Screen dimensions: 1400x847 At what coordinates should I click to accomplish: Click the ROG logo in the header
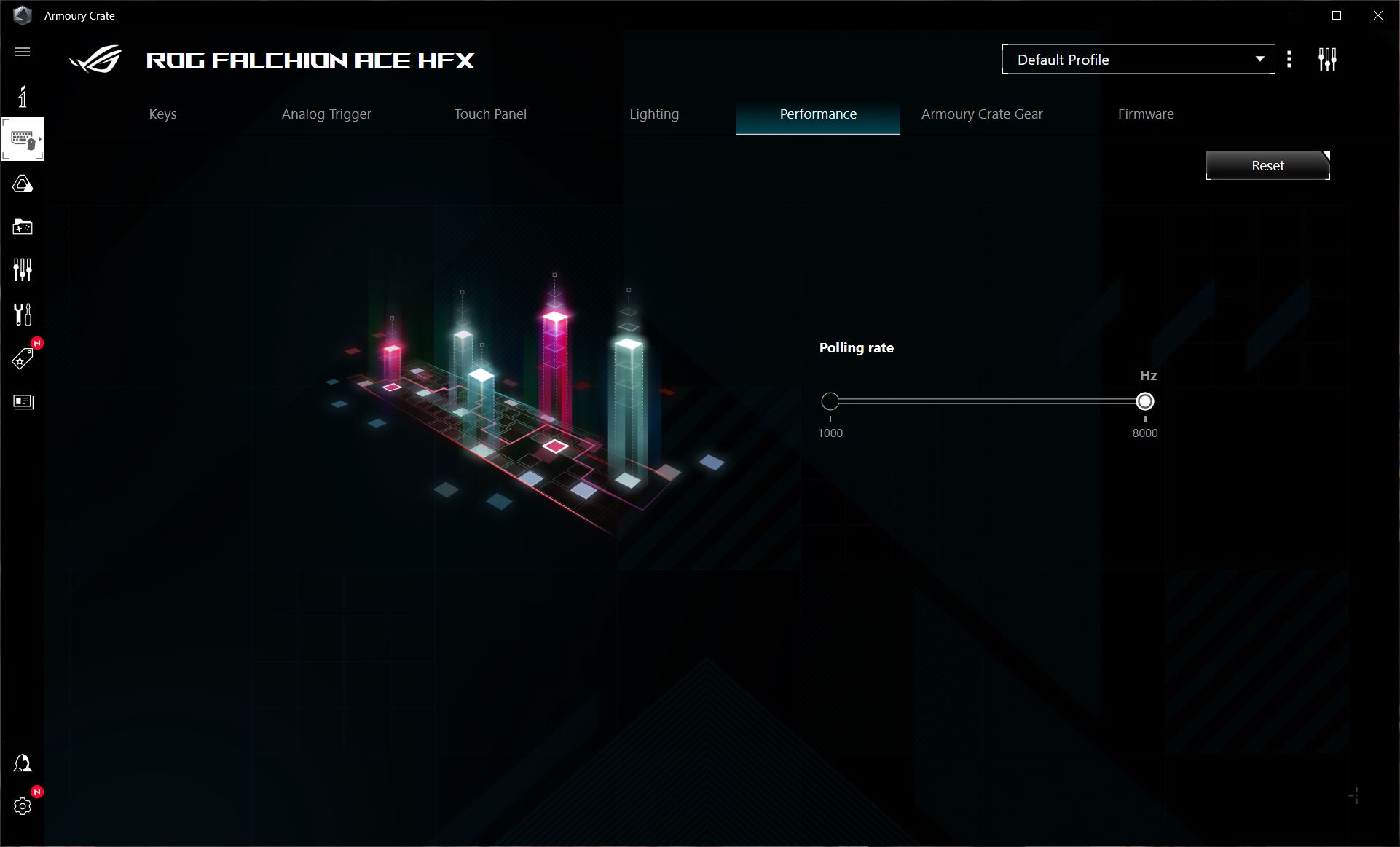[x=95, y=60]
